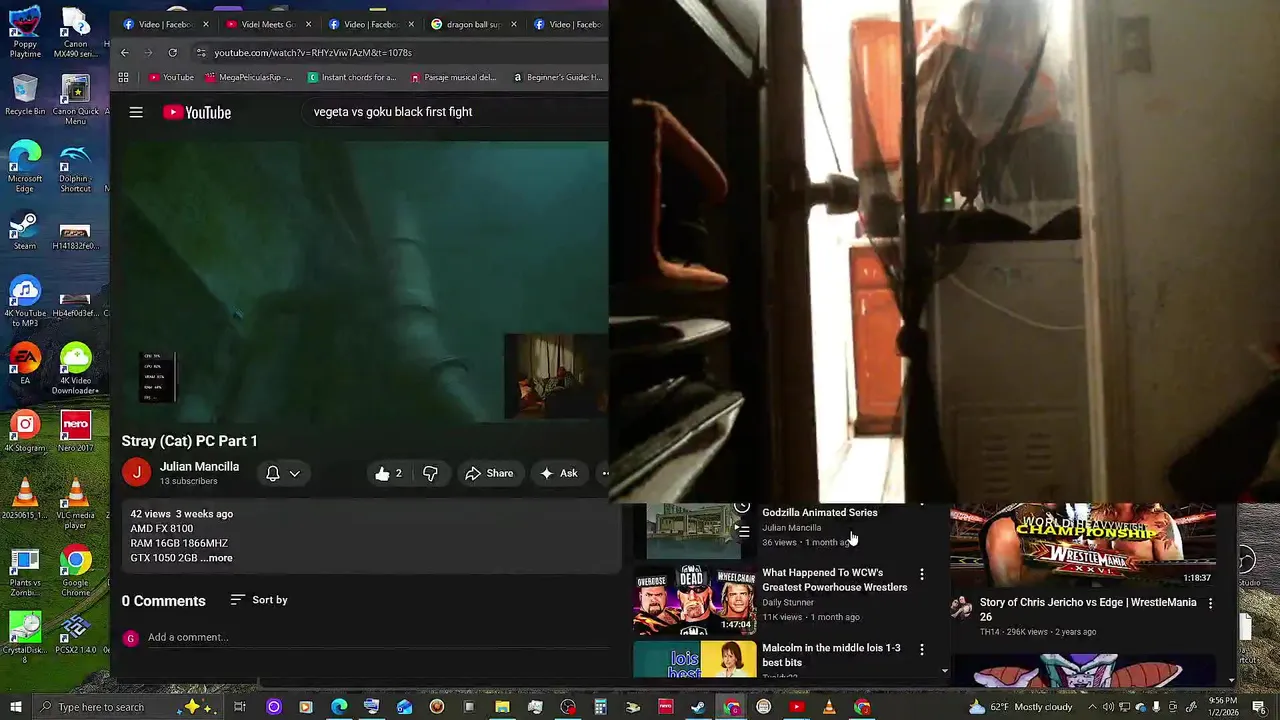
Task: Expand description with the ...more link
Action: click(x=216, y=558)
